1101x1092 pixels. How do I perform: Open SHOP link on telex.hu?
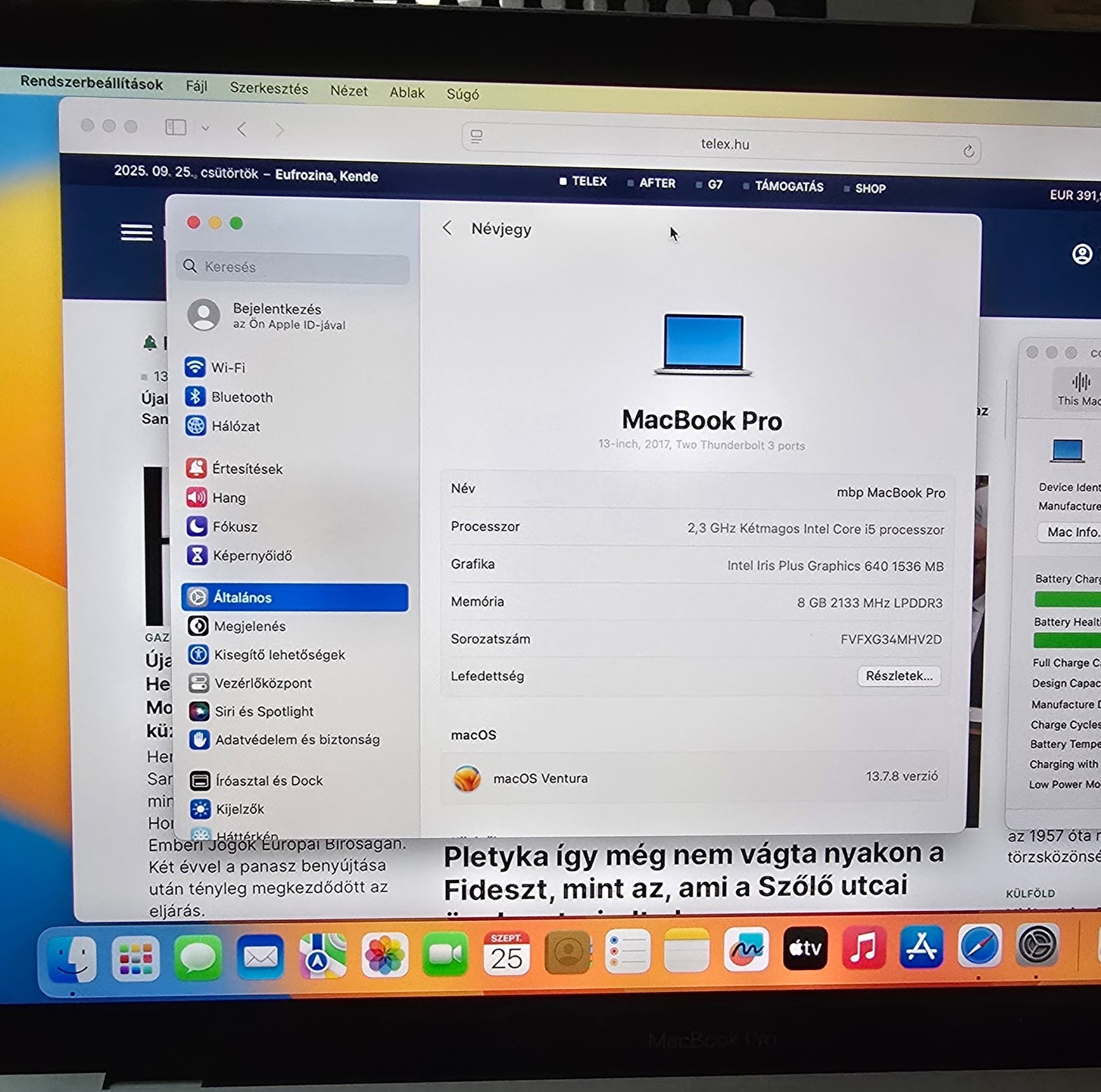[870, 188]
